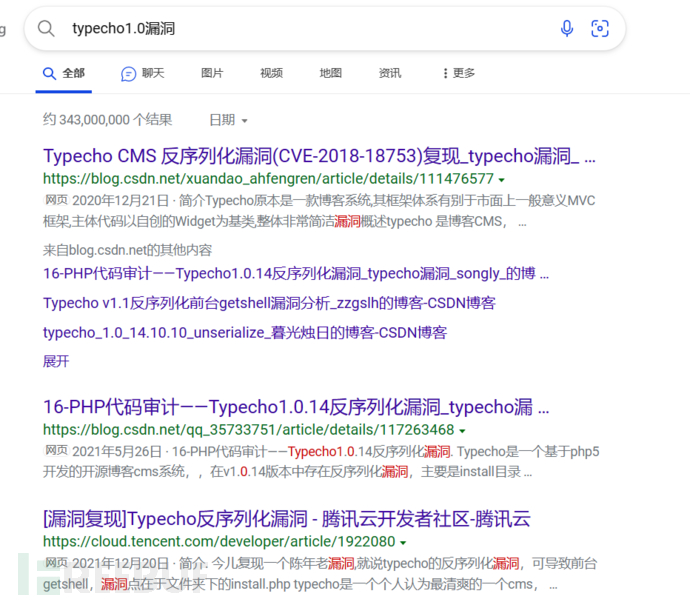Switch to the 视频 tab
The height and width of the screenshot is (602, 690).
[272, 73]
